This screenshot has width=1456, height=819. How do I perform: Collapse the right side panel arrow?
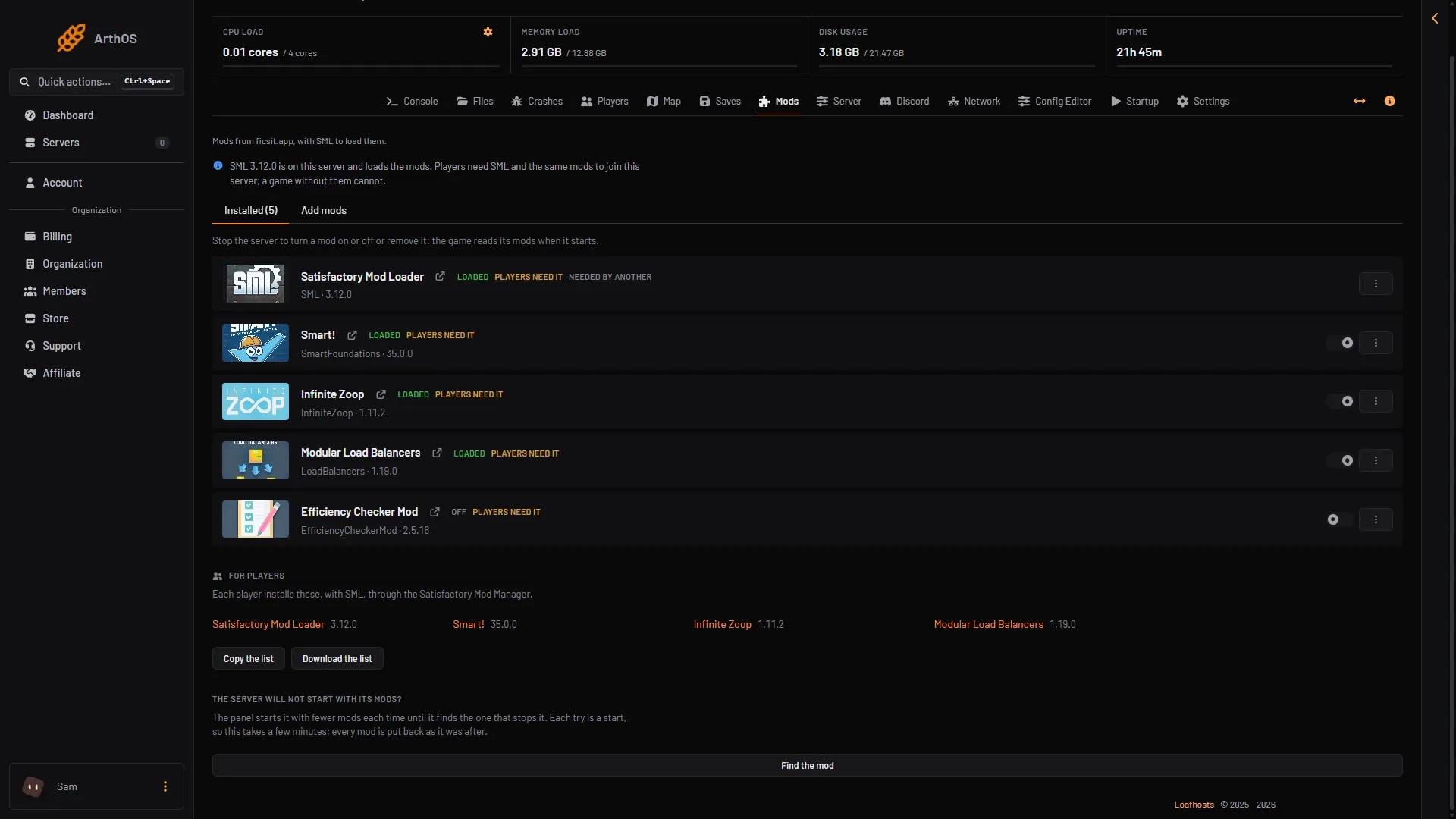[x=1435, y=18]
